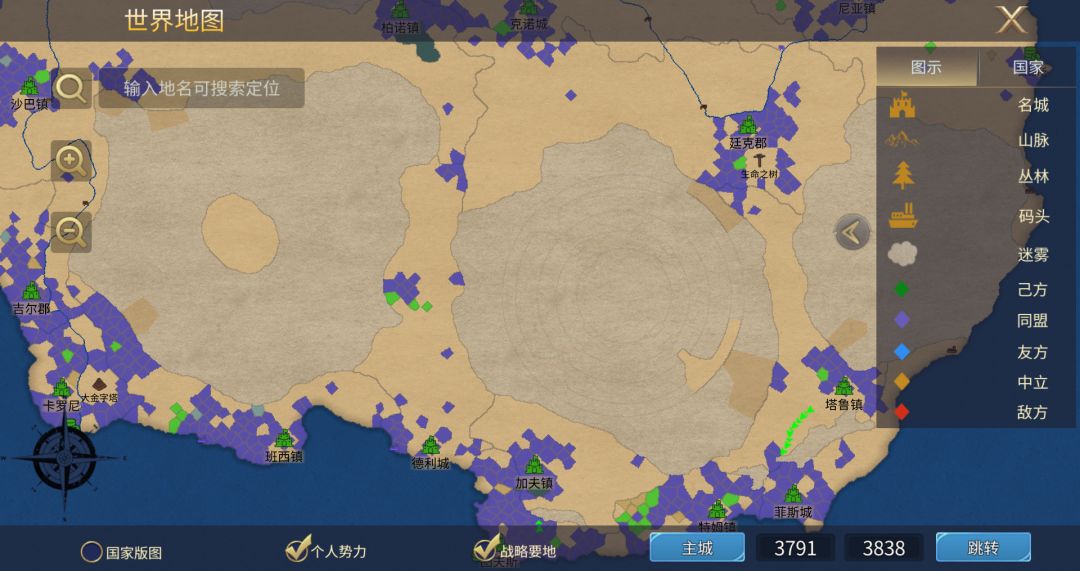Click the purple 同盟 legend diamond
The image size is (1080, 571).
point(901,320)
